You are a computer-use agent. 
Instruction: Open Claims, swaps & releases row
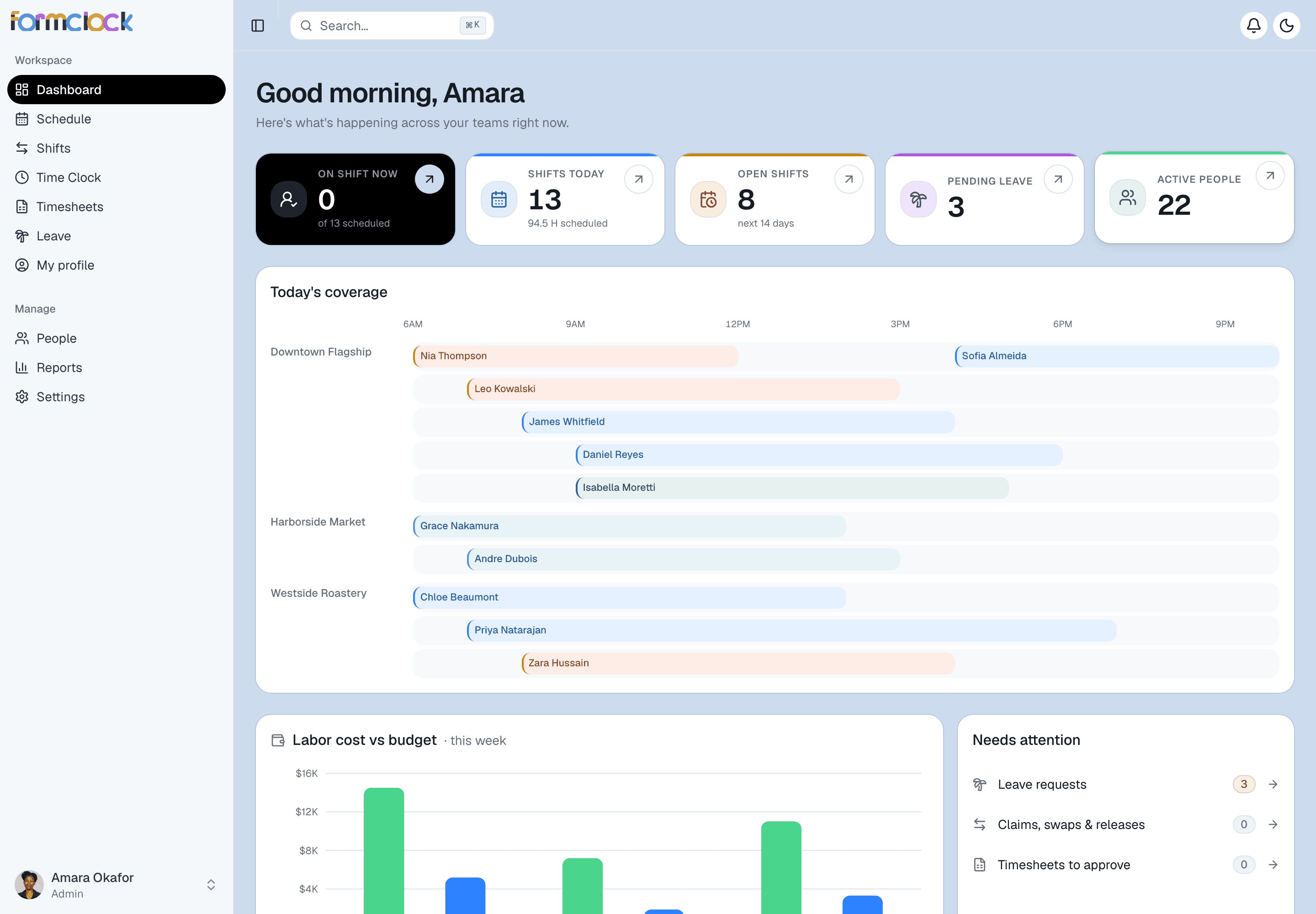[1125, 825]
